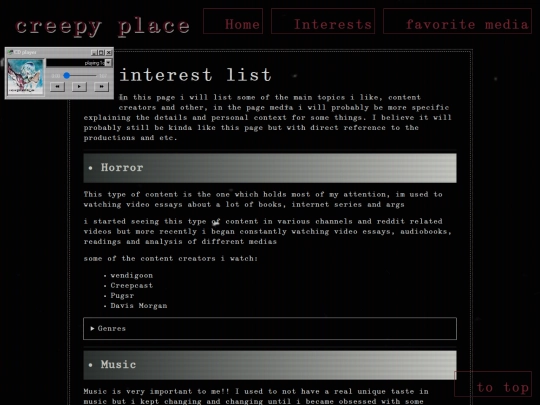Screen dimensions: 540x405
Task: Go to the Home page
Action: tap(233, 21)
